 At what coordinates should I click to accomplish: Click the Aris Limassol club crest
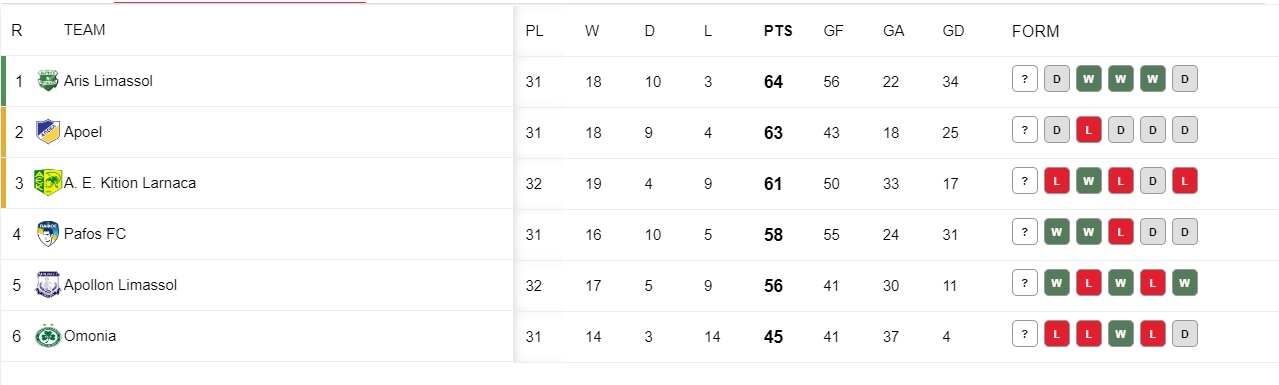coord(48,81)
